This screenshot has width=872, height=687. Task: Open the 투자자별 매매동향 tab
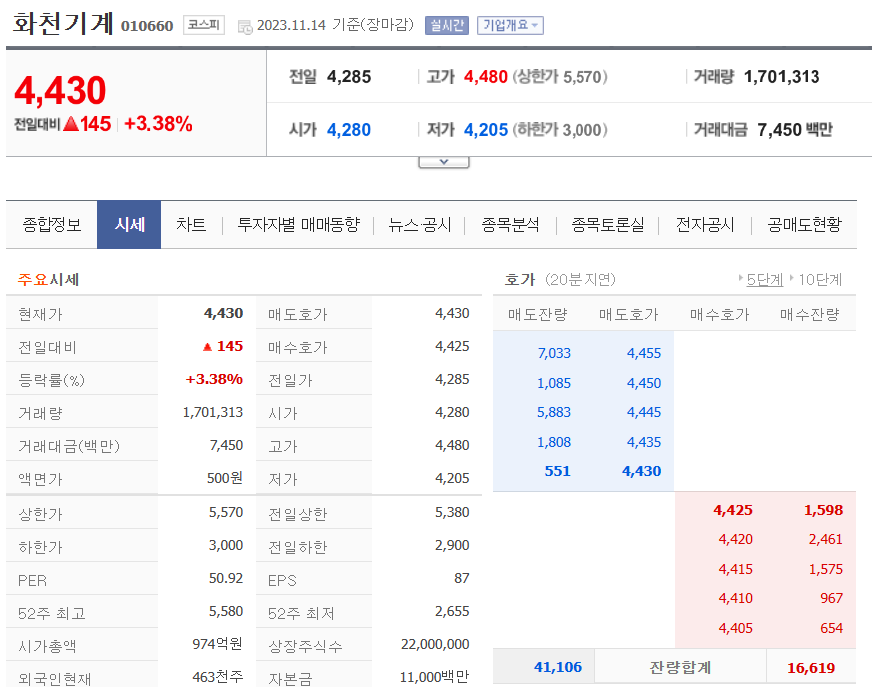(301, 225)
